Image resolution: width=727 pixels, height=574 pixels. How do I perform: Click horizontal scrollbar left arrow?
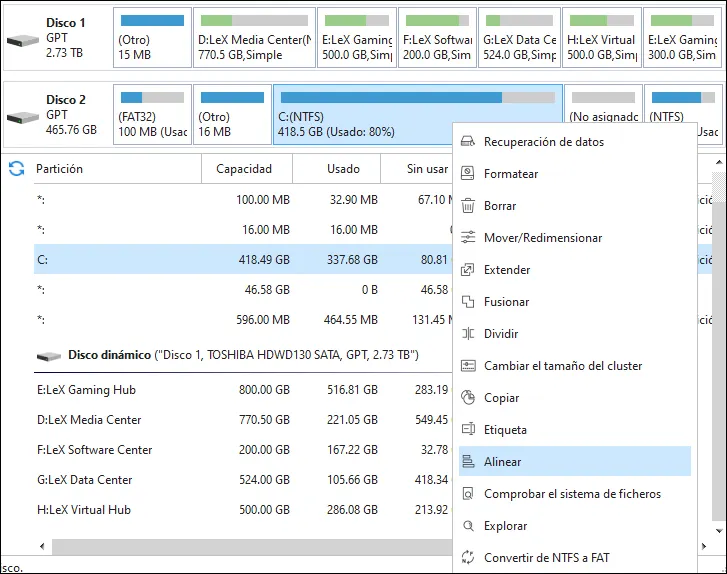[x=42, y=546]
